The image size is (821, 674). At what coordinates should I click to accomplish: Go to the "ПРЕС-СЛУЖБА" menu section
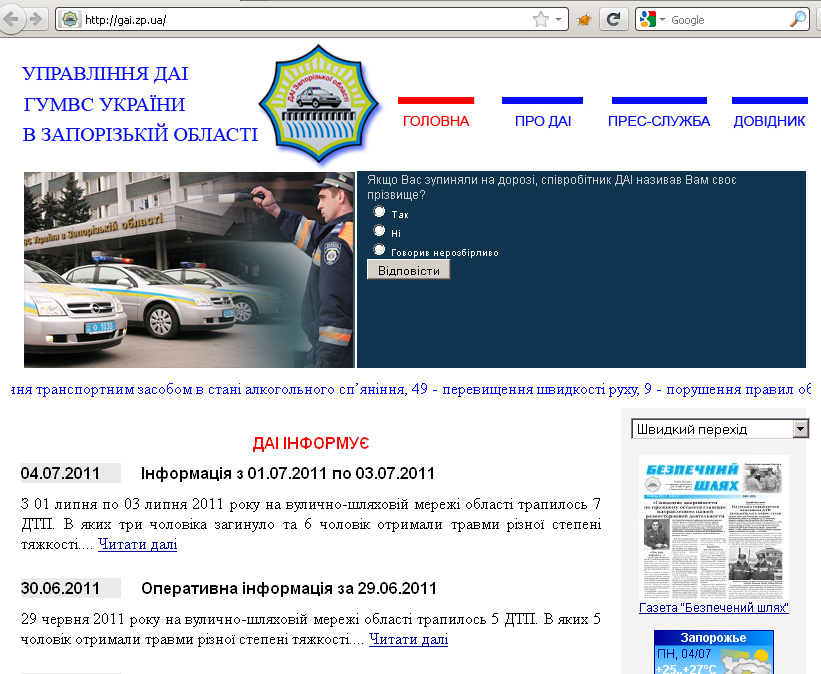click(658, 121)
